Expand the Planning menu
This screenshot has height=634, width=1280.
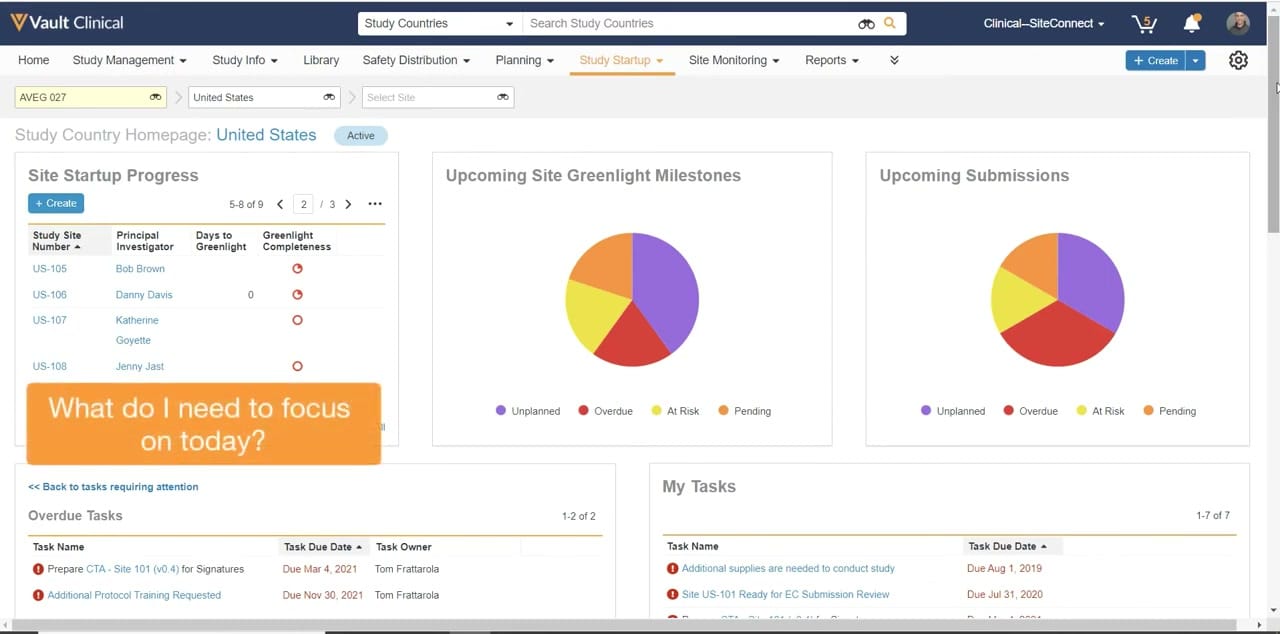[x=524, y=60]
